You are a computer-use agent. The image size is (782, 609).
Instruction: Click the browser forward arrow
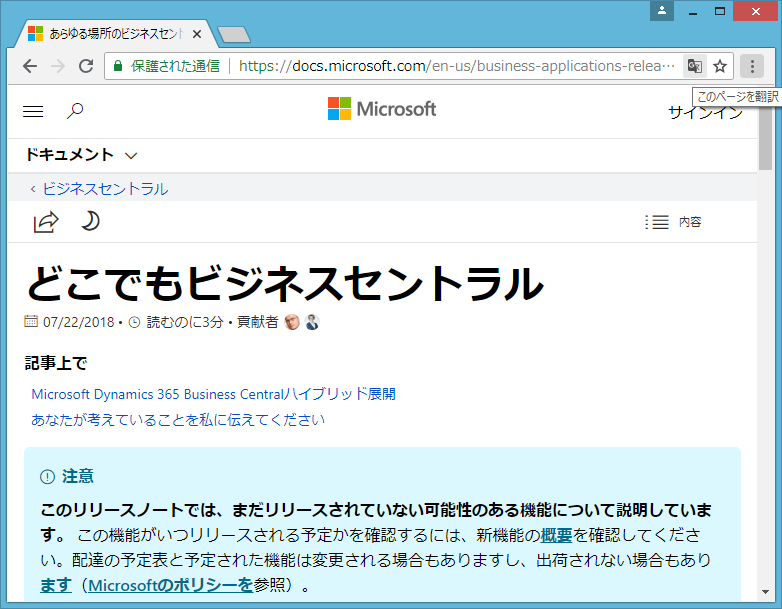(58, 66)
